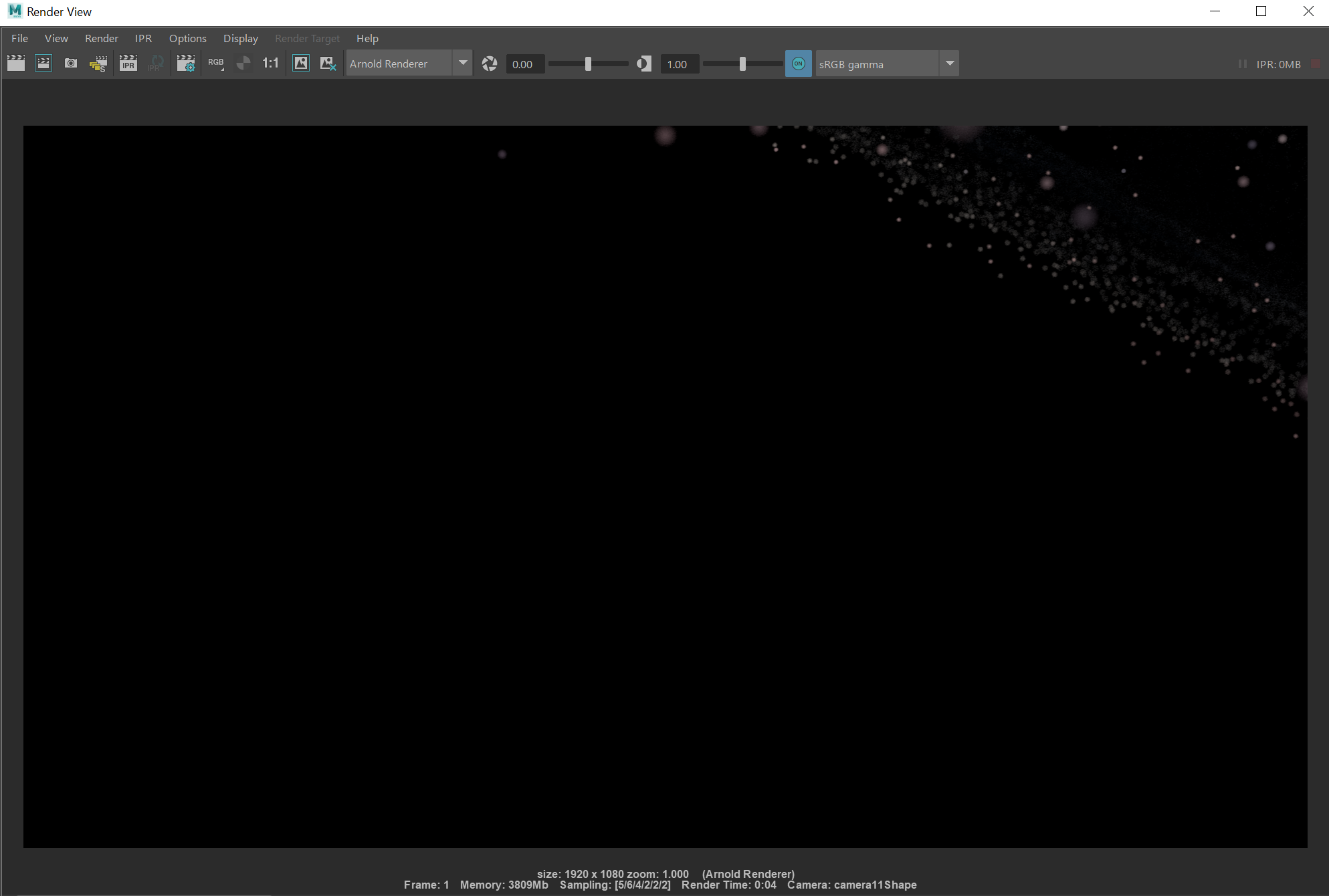Open the renderer selection dropdown

coord(463,63)
